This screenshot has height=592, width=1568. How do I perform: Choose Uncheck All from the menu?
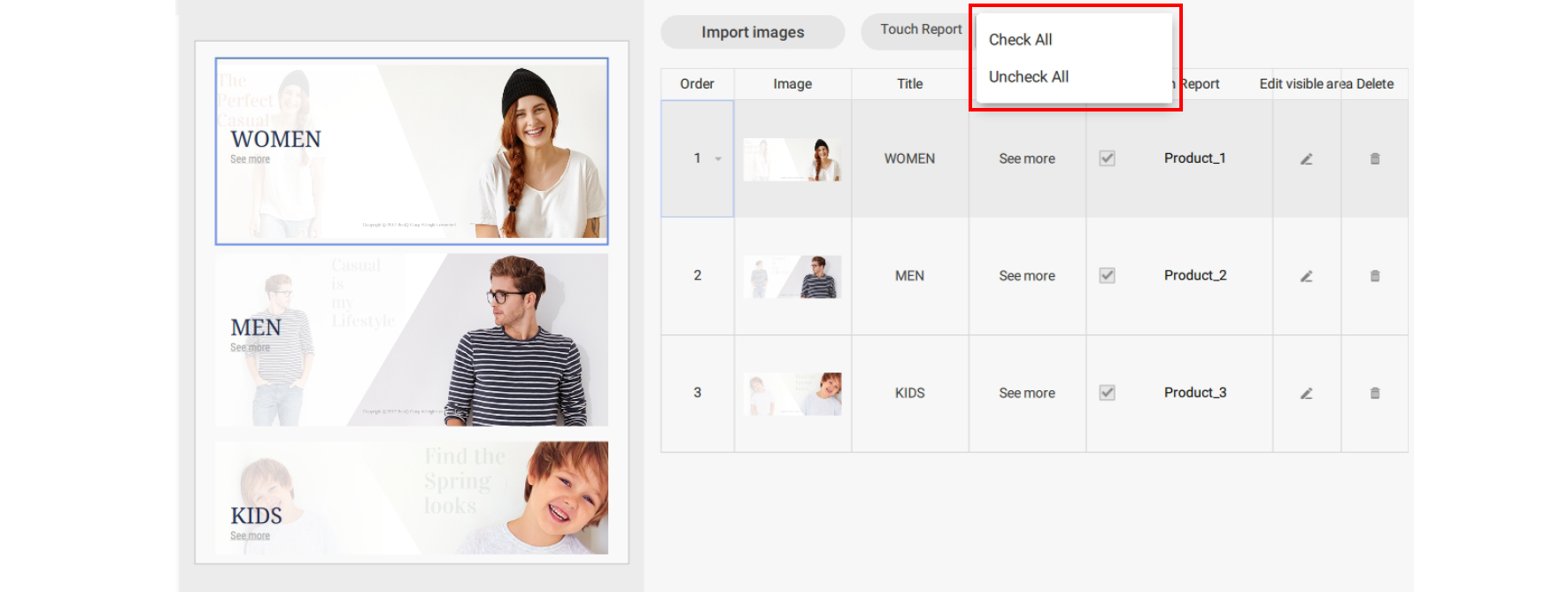1028,77
